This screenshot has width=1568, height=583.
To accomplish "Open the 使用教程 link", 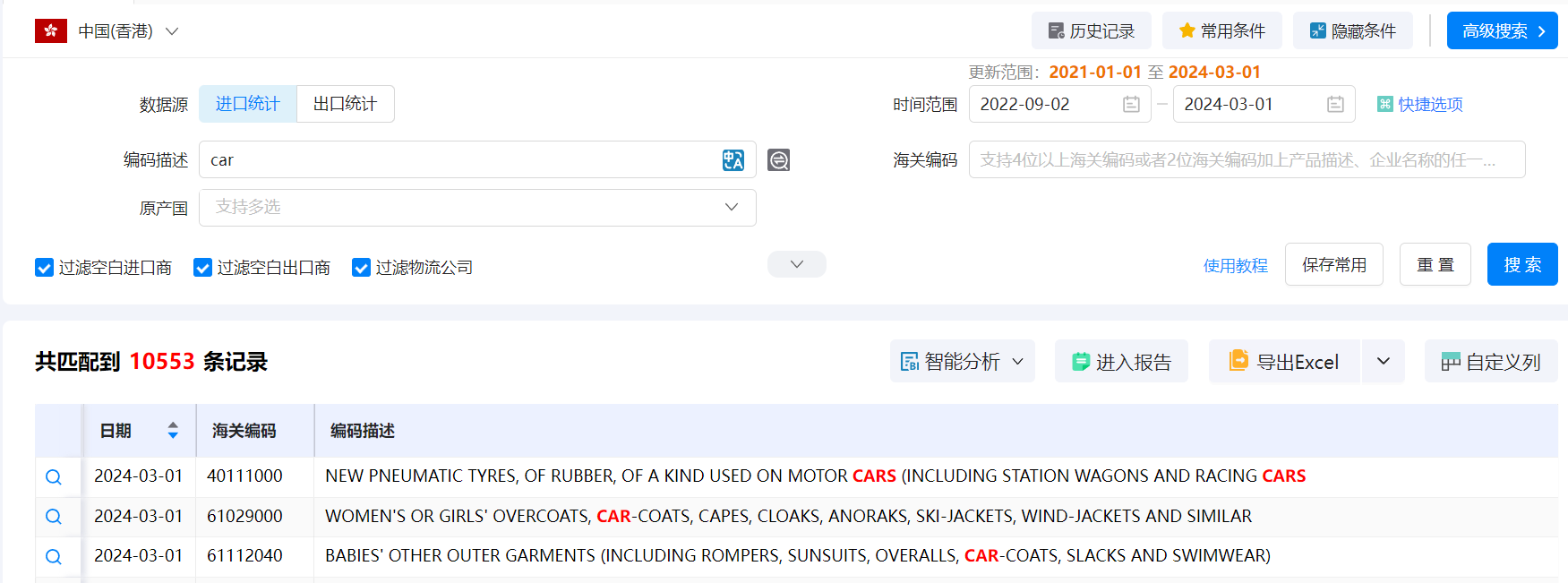I will (x=1235, y=266).
